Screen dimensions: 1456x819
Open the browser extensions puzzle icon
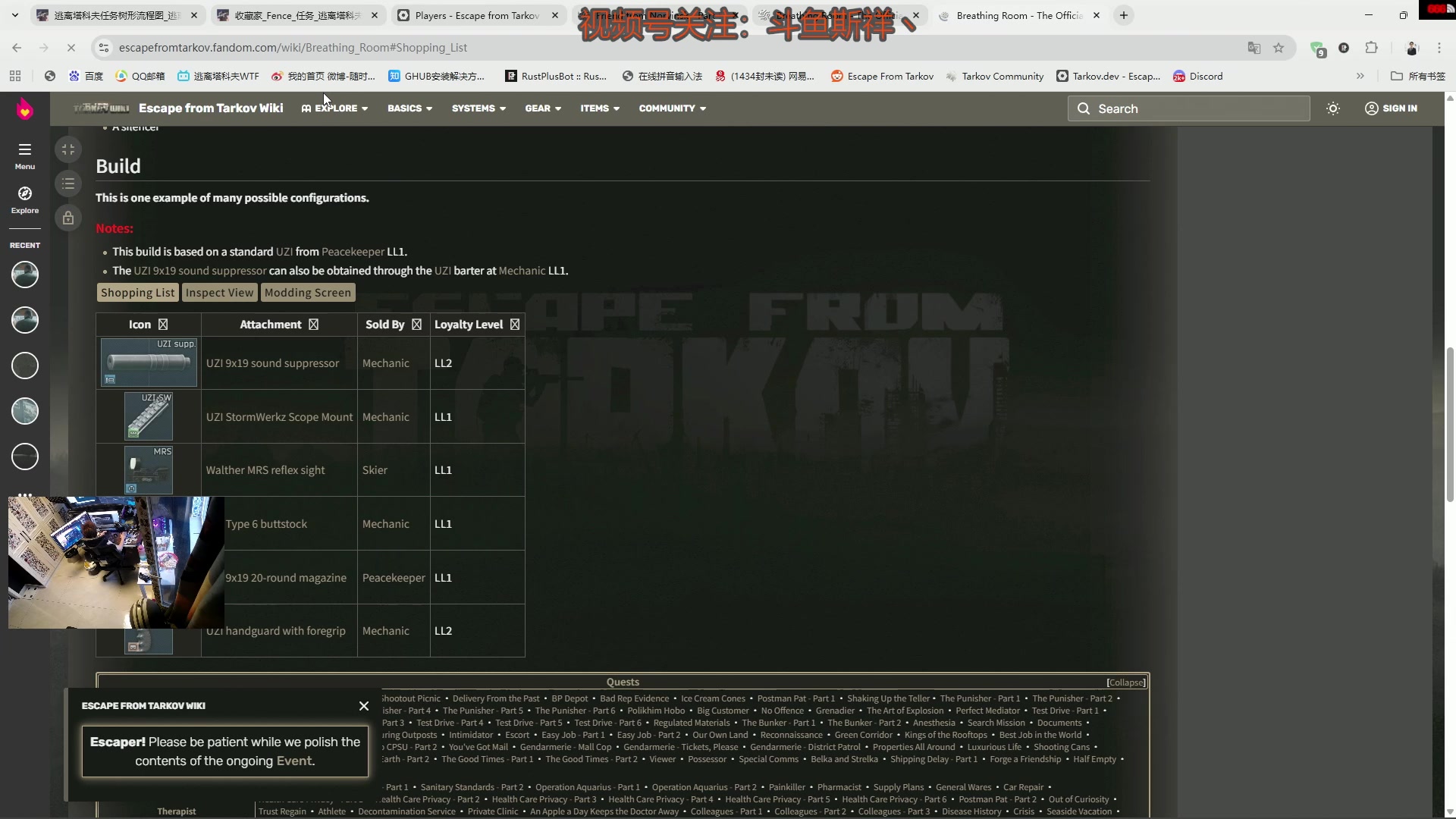tap(1371, 48)
